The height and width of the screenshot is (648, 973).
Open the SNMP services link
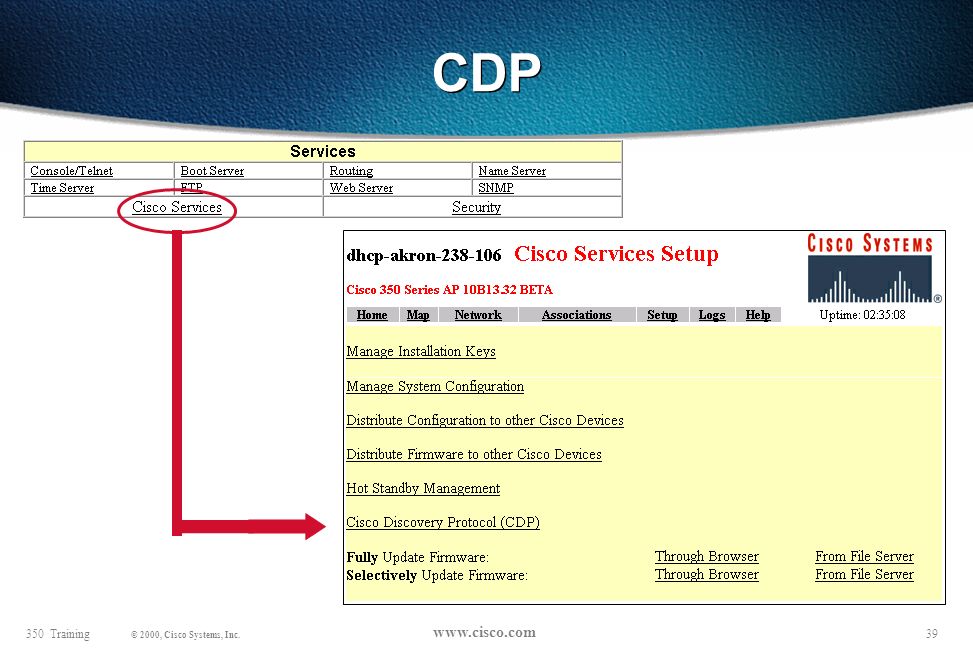[496, 187]
